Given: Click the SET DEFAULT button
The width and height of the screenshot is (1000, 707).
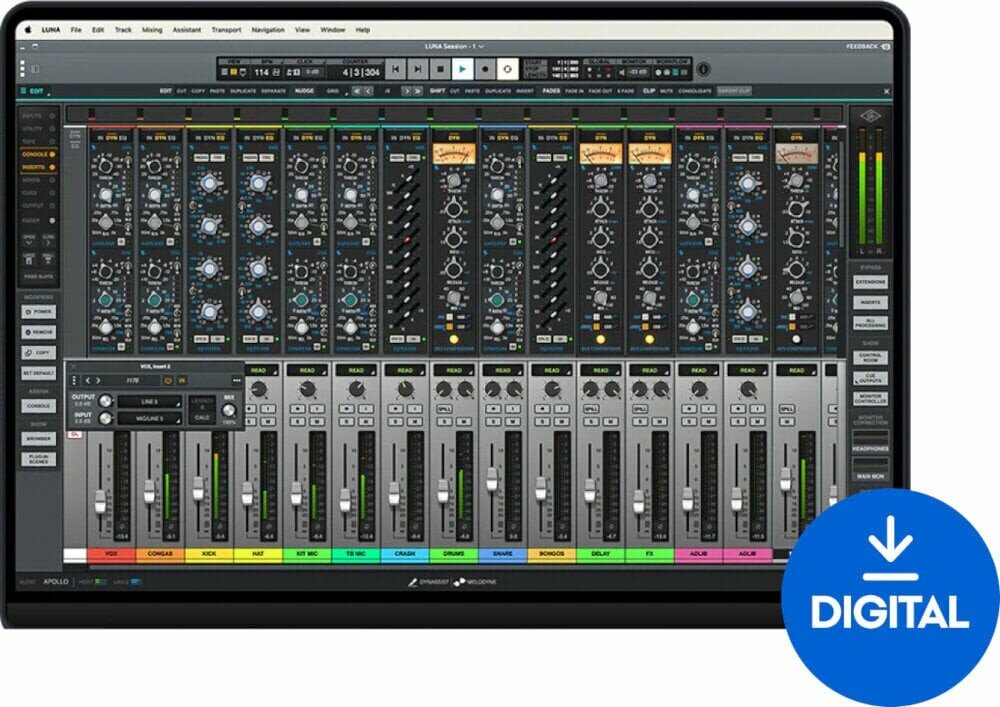Looking at the screenshot, I should pos(38,373).
